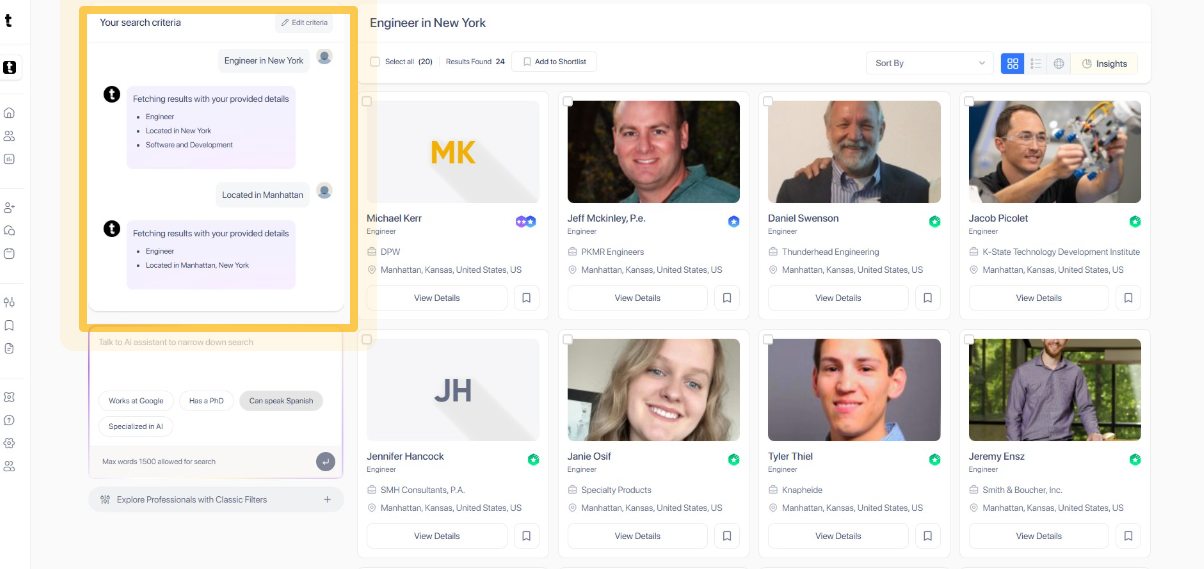1204x569 pixels.
Task: Focus the Talk to AI assistant field
Action: click(x=216, y=360)
